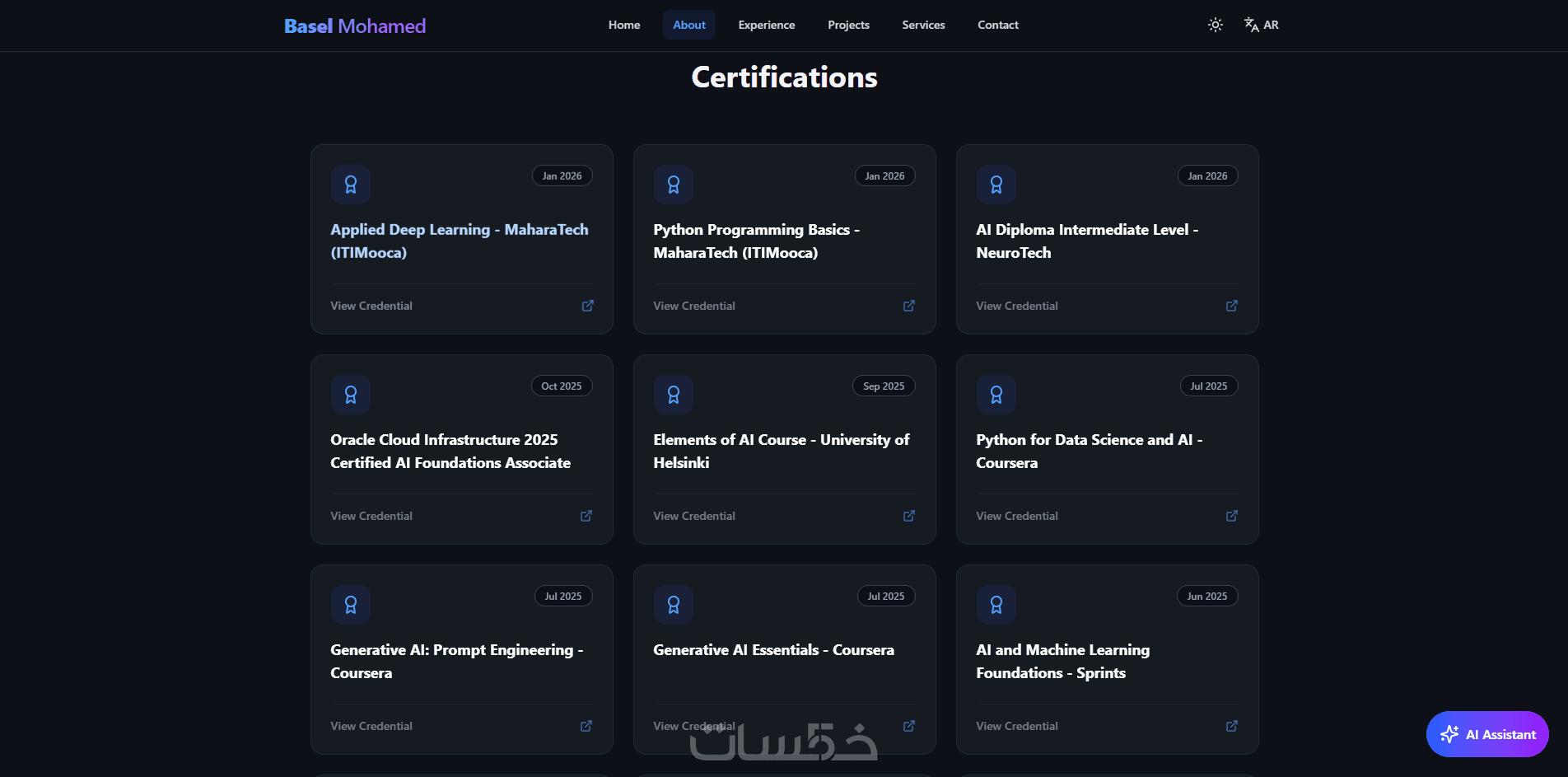
Task: Open external link icon for Python for Data Science
Action: coord(1232,516)
